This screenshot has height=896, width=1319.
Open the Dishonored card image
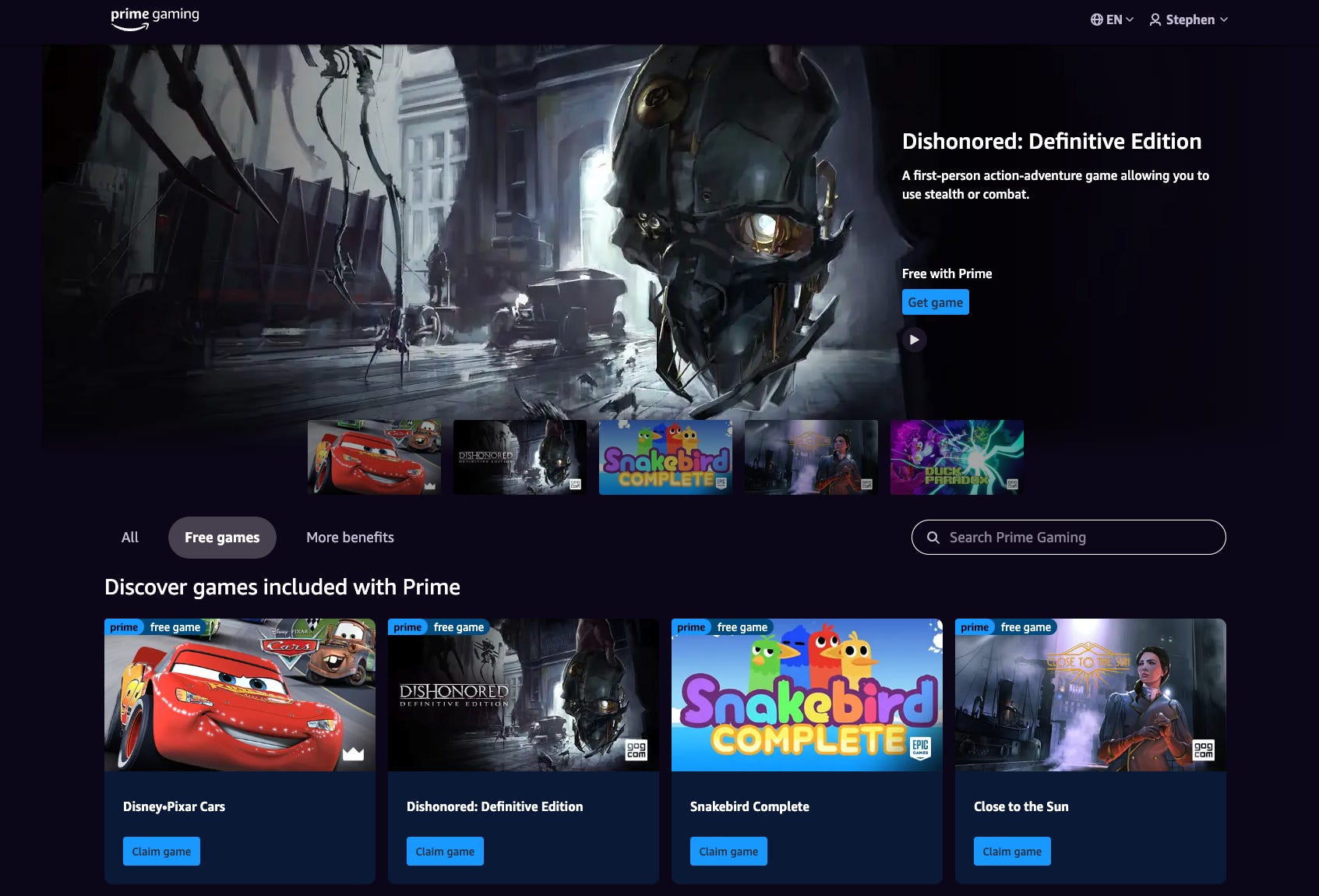(x=524, y=695)
